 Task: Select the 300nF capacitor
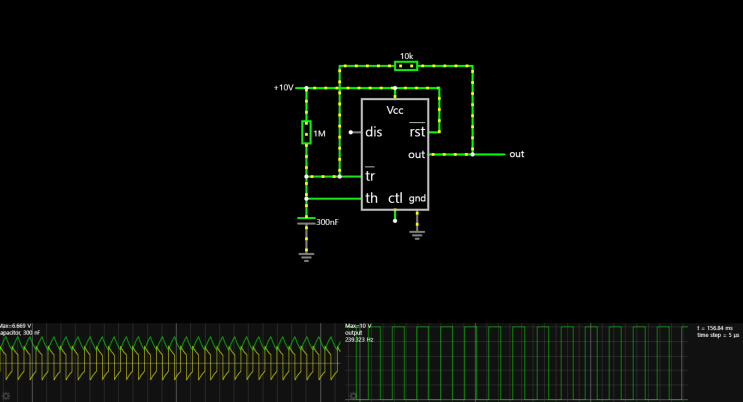coord(306,222)
